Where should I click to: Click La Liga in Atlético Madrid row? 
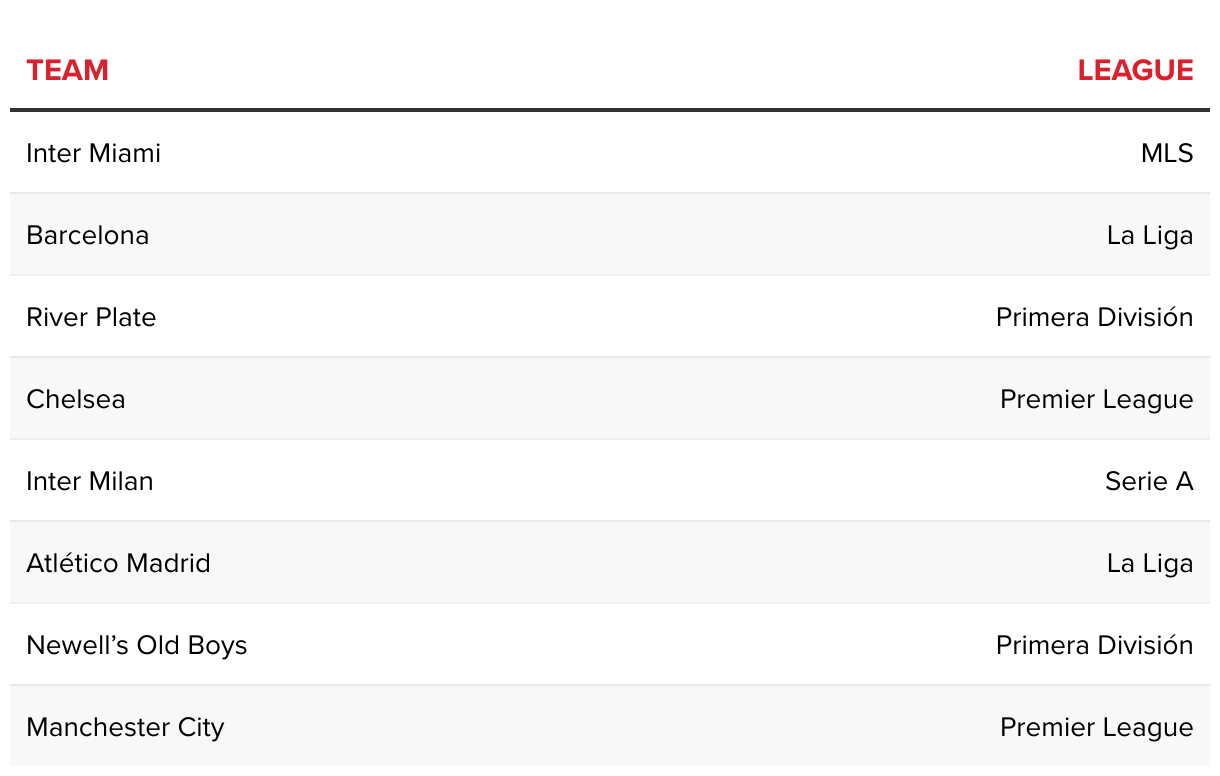(x=1150, y=563)
